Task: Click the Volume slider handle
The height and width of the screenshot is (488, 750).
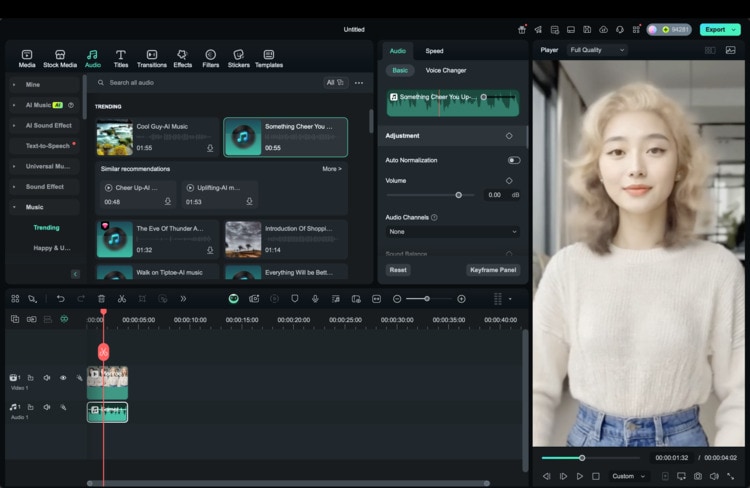Action: [x=458, y=195]
